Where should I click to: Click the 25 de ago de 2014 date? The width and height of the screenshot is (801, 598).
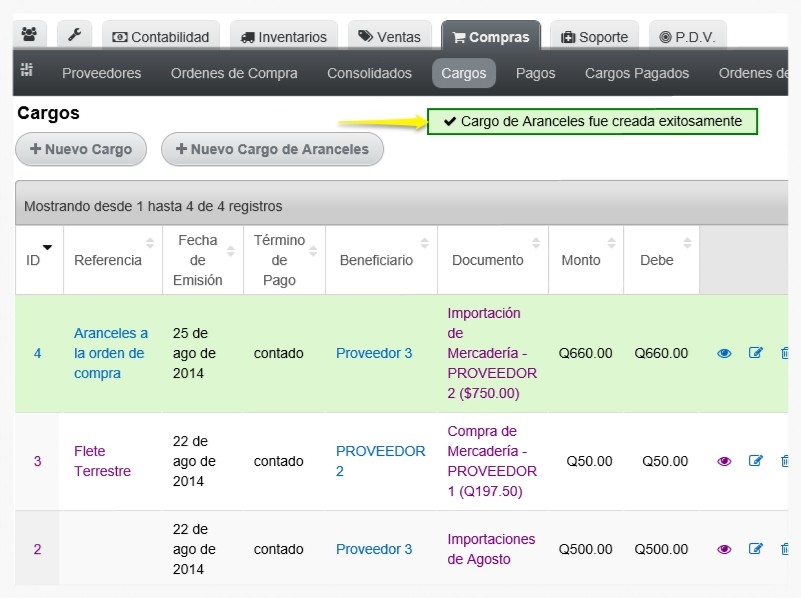(x=194, y=353)
